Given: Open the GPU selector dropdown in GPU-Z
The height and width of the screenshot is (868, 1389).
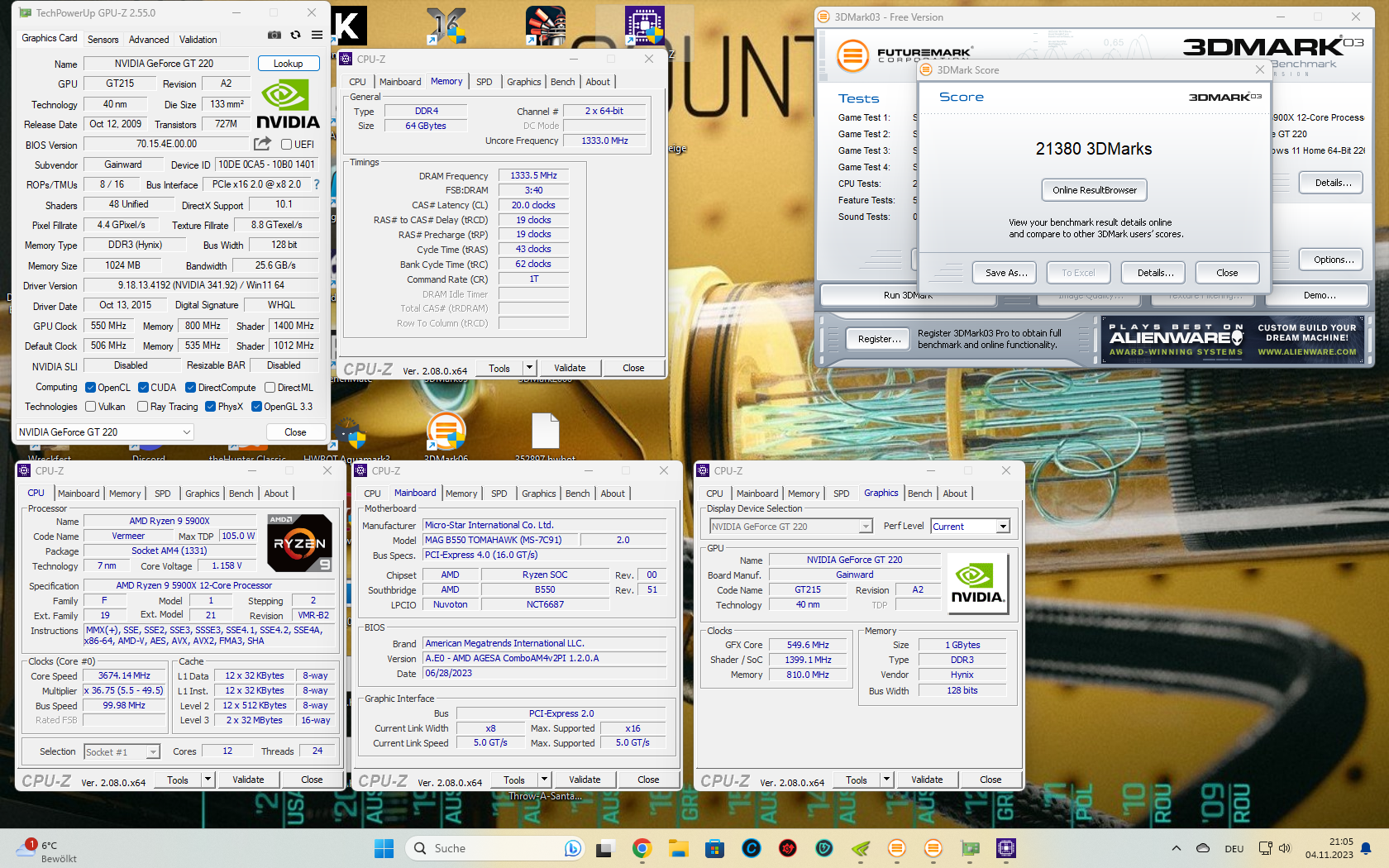Looking at the screenshot, I should tap(104, 432).
